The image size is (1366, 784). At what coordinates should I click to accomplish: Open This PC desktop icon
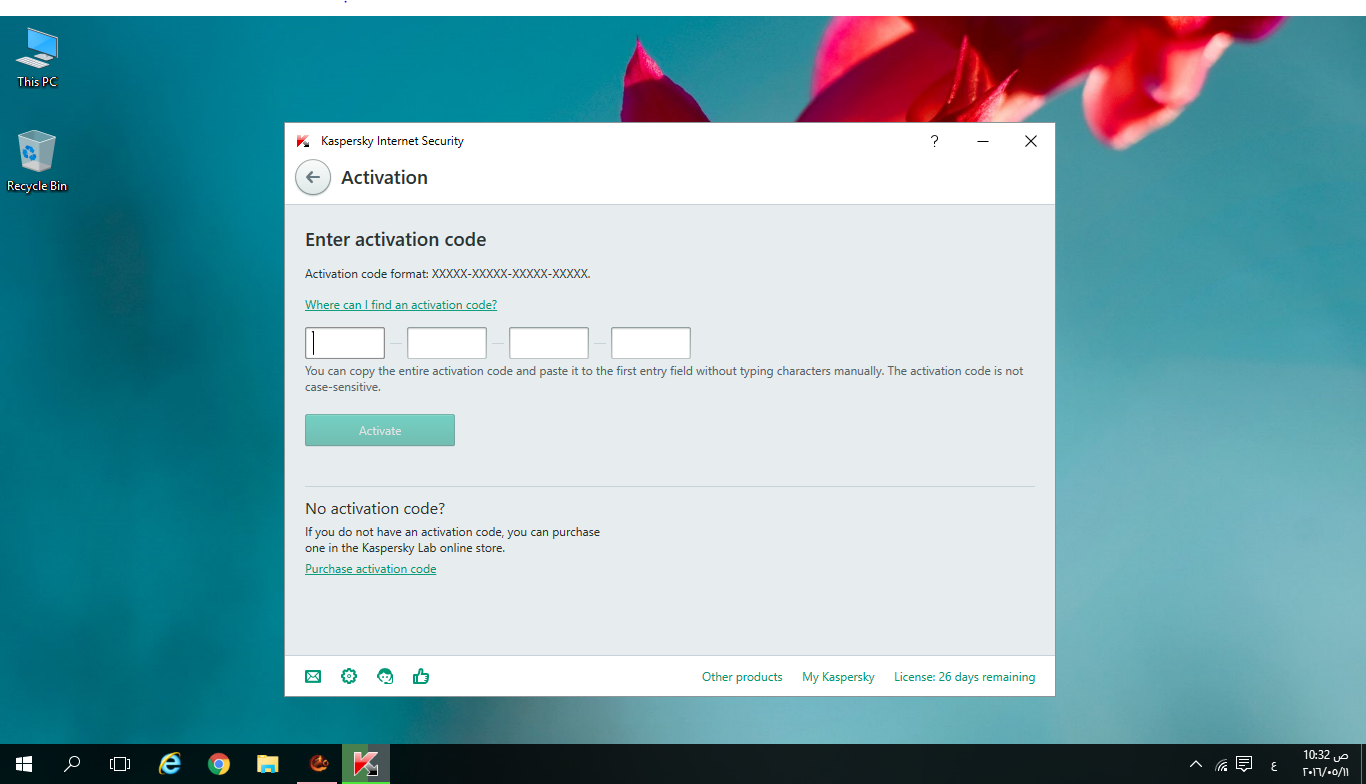(37, 57)
